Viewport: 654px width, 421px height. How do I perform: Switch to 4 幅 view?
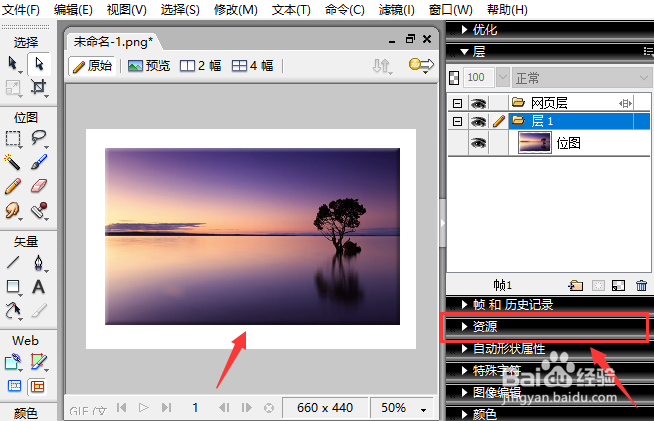coord(252,66)
